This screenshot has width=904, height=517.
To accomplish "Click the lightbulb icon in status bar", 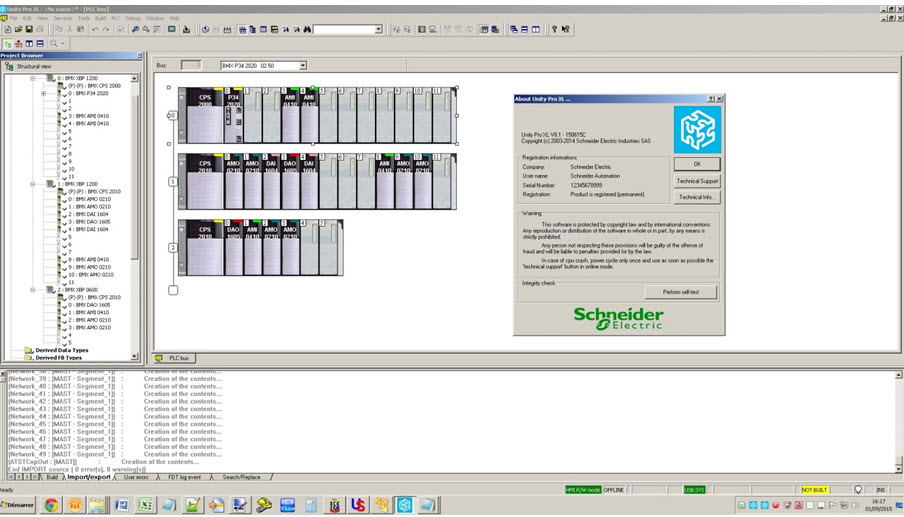I will tap(858, 489).
